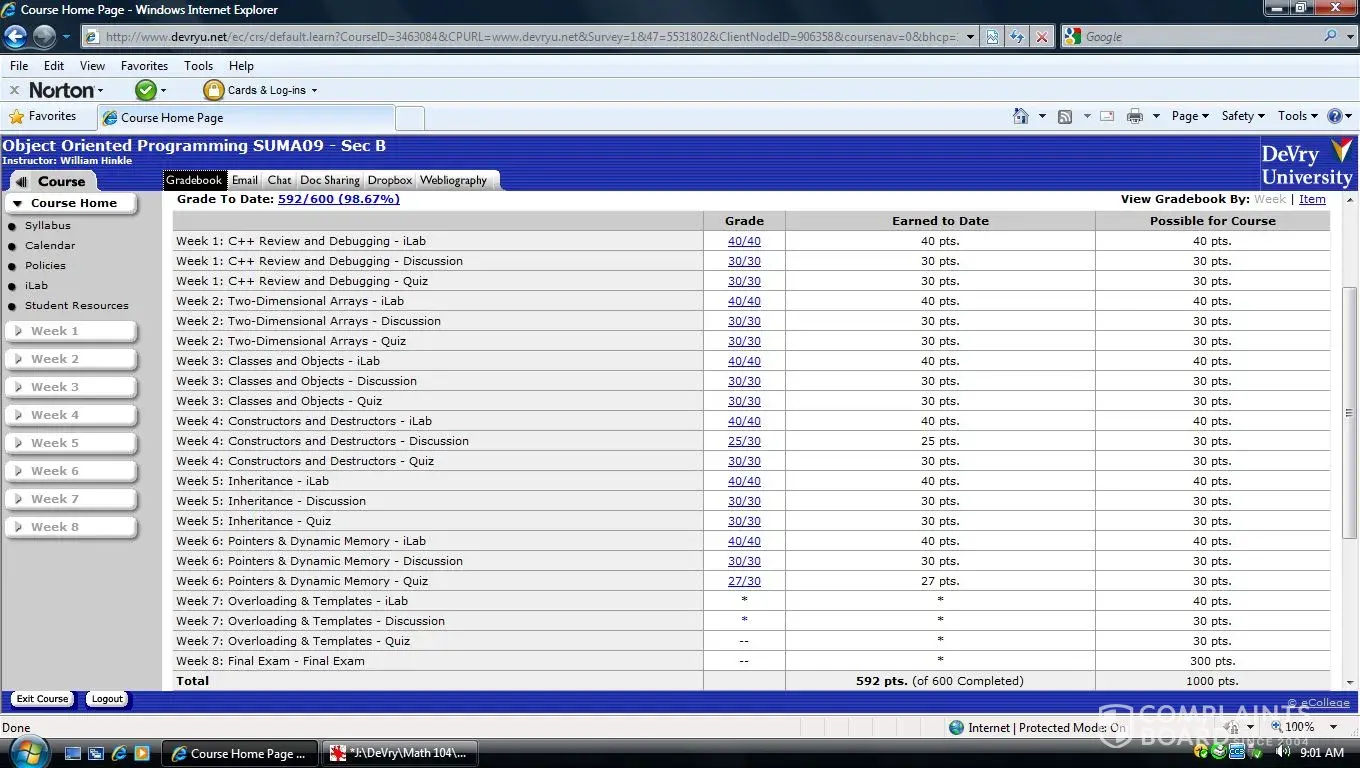
Task: Click the Cards & Log-ins padlock icon
Action: [213, 90]
